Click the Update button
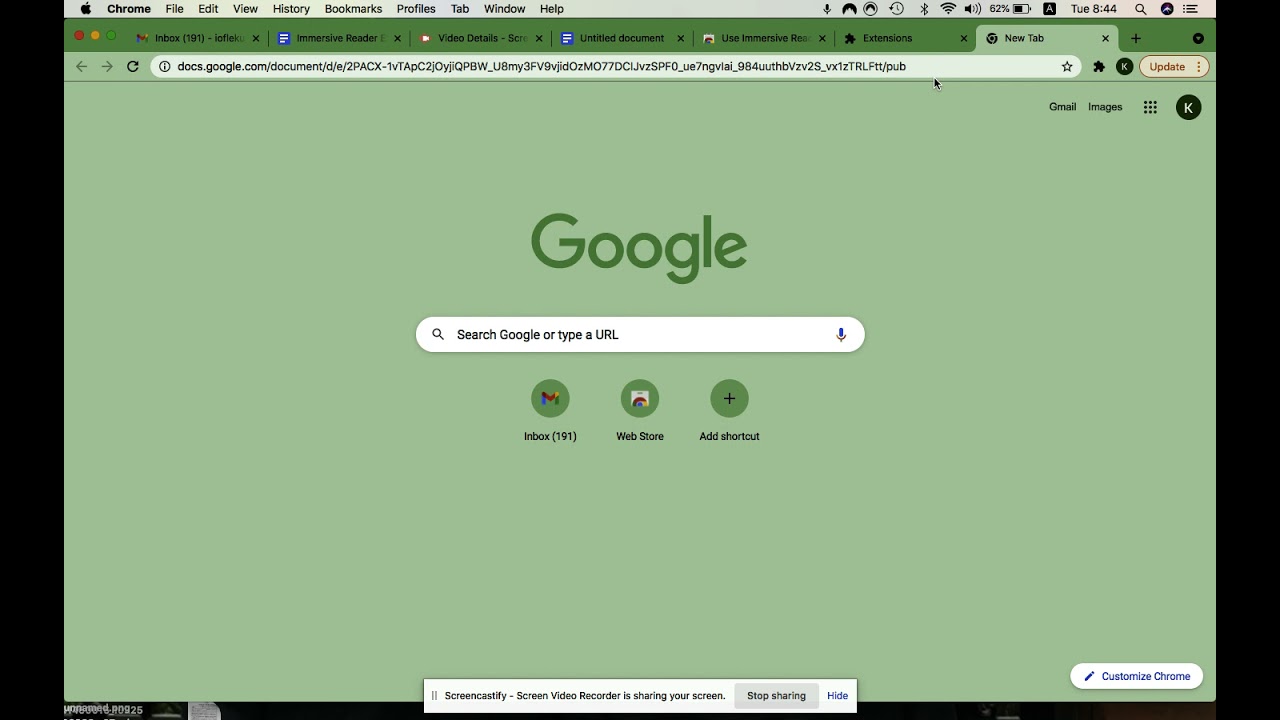 click(1167, 66)
